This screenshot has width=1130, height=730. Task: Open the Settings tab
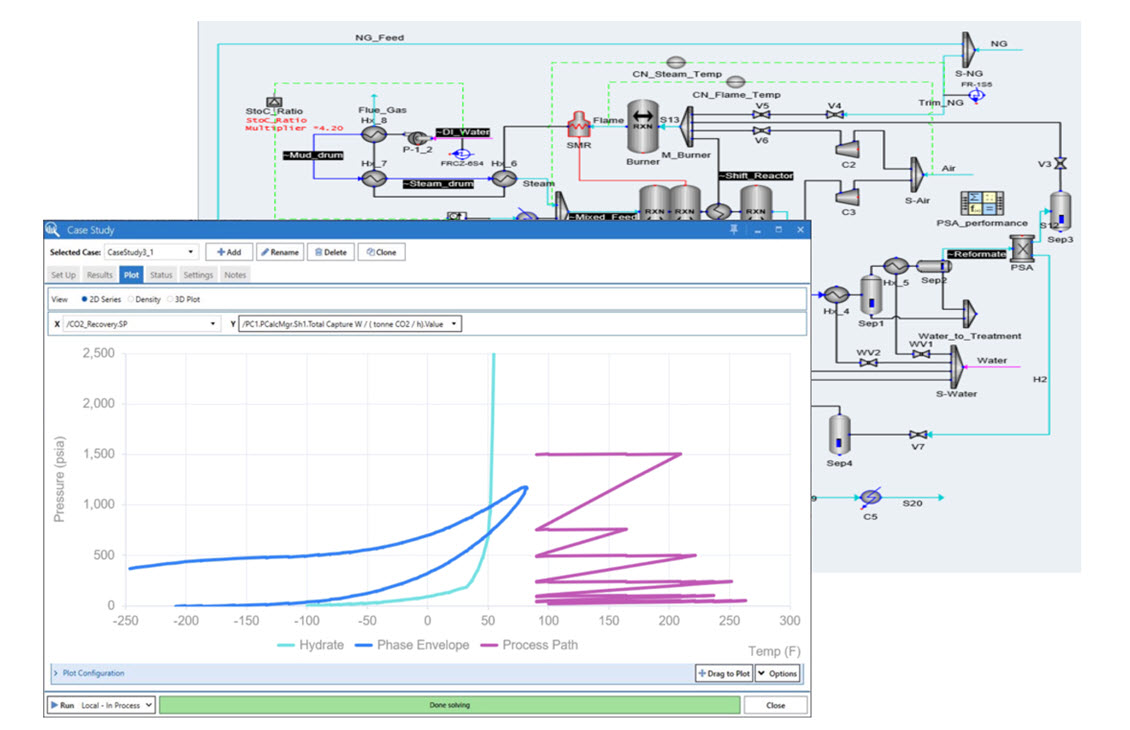pyautogui.click(x=198, y=275)
